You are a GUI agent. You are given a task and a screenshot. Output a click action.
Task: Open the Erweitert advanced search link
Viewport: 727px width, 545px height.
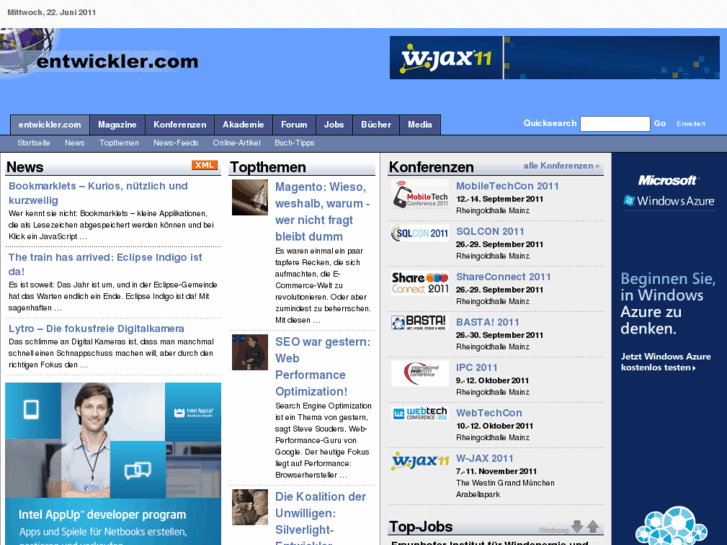(691, 124)
